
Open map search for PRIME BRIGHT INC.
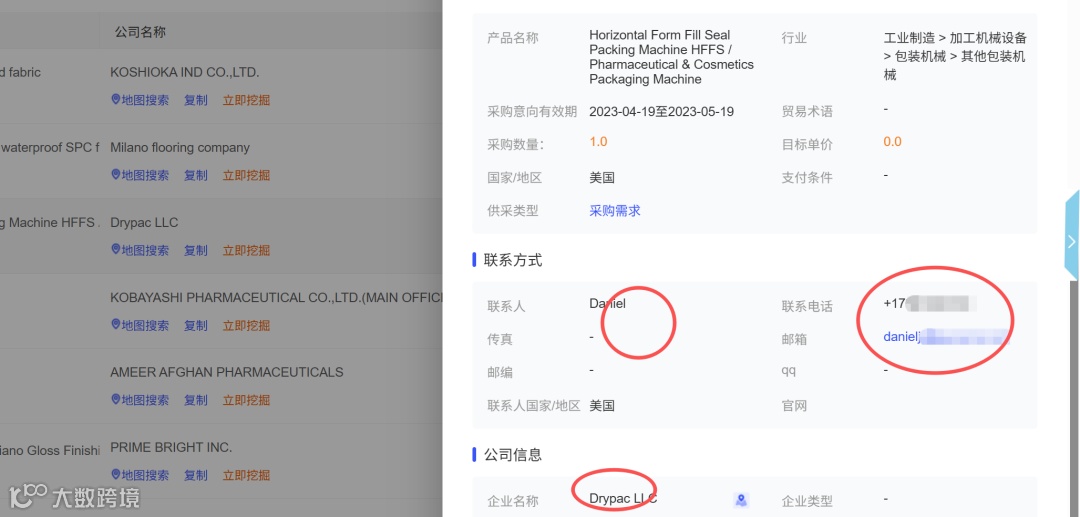140,475
